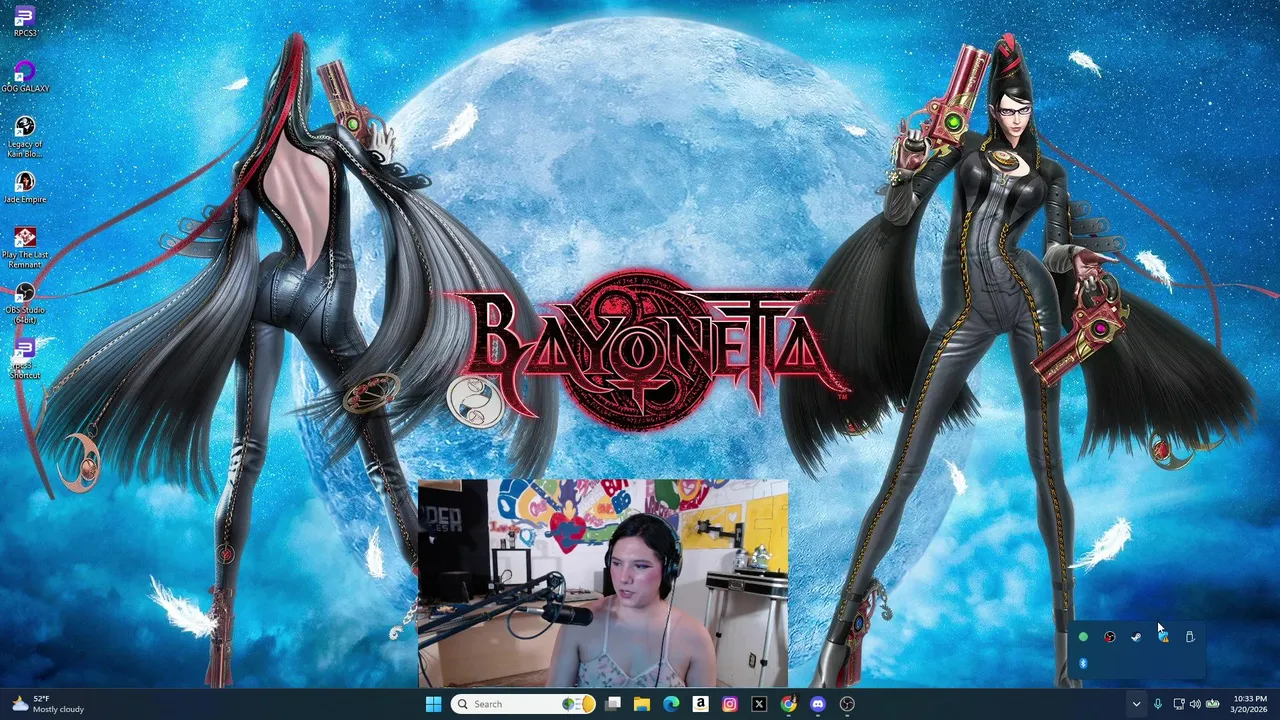Viewport: 1280px width, 720px height.
Task: Open Steam from the tray overflow
Action: pyautogui.click(x=1136, y=637)
